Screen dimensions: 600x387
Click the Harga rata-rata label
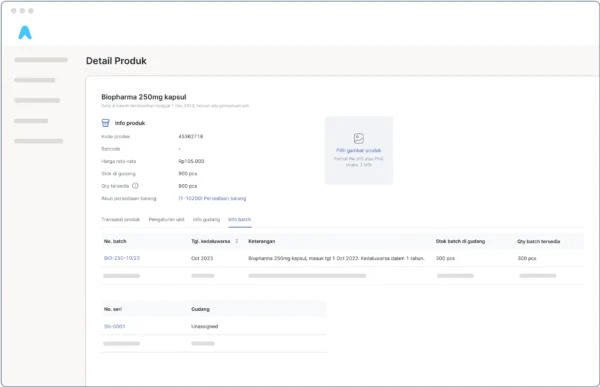pyautogui.click(x=119, y=161)
